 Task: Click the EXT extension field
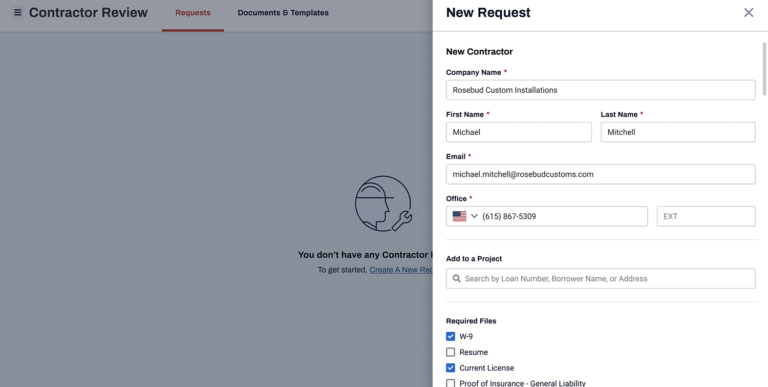click(x=706, y=216)
